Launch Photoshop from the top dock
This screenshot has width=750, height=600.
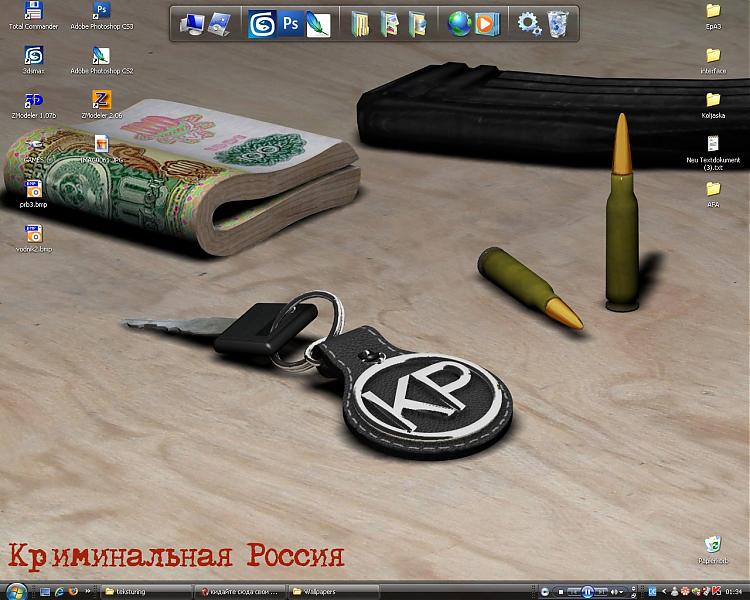tap(291, 23)
